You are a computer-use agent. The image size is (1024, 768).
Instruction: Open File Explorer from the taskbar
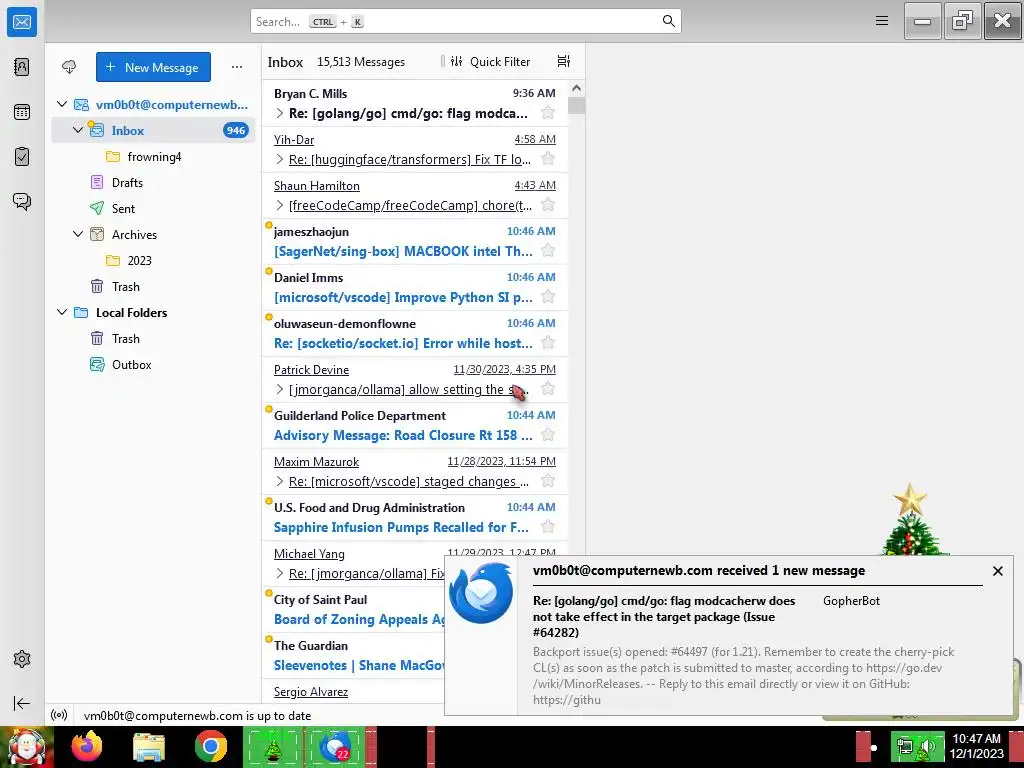click(x=149, y=747)
